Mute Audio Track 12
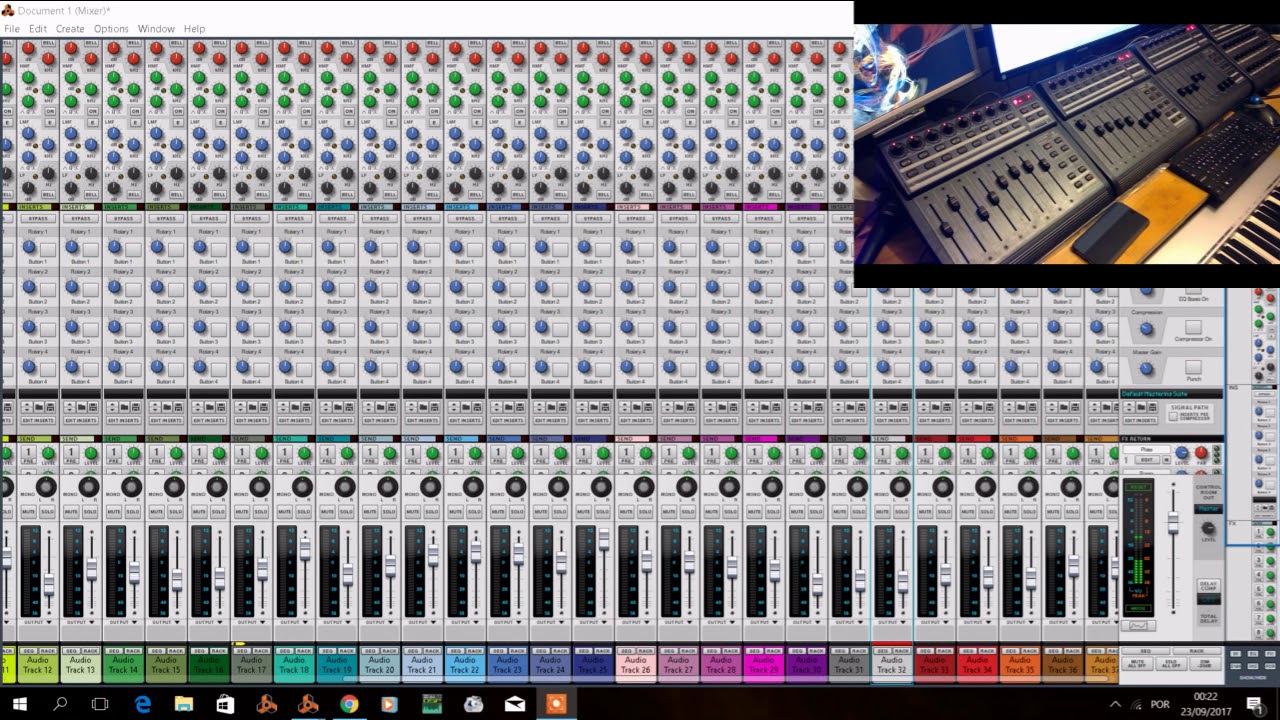 tap(29, 512)
